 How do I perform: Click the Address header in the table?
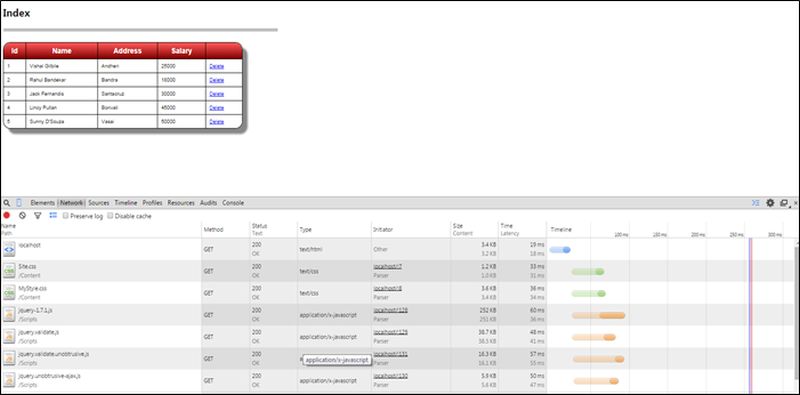point(128,51)
